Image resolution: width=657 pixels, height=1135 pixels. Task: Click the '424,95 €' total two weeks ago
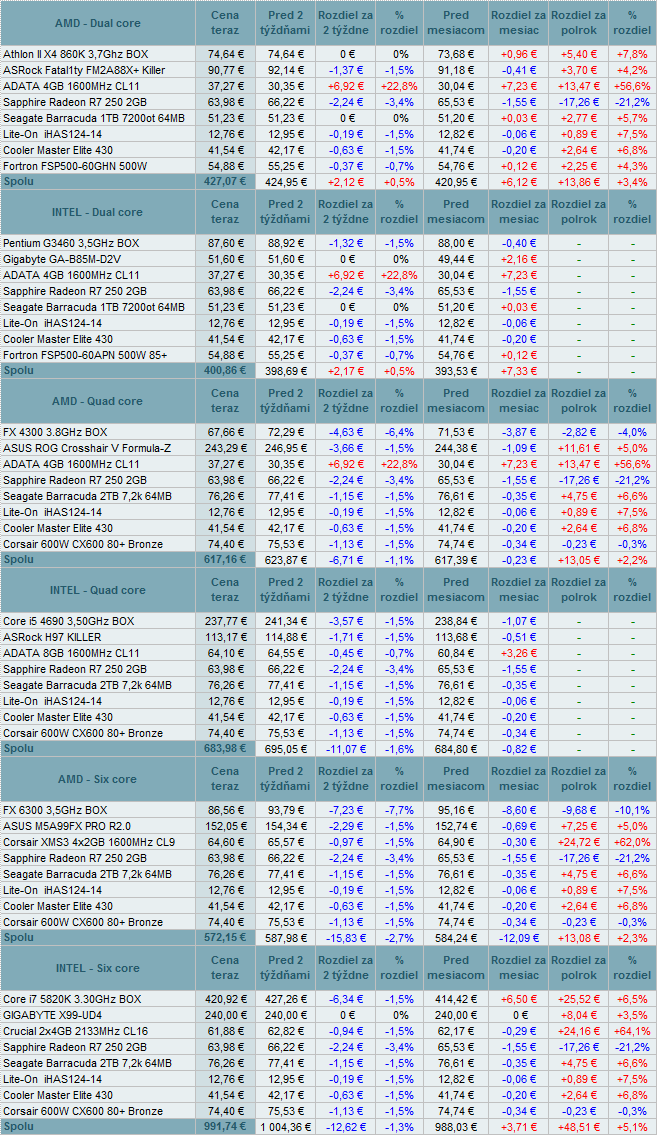(287, 182)
